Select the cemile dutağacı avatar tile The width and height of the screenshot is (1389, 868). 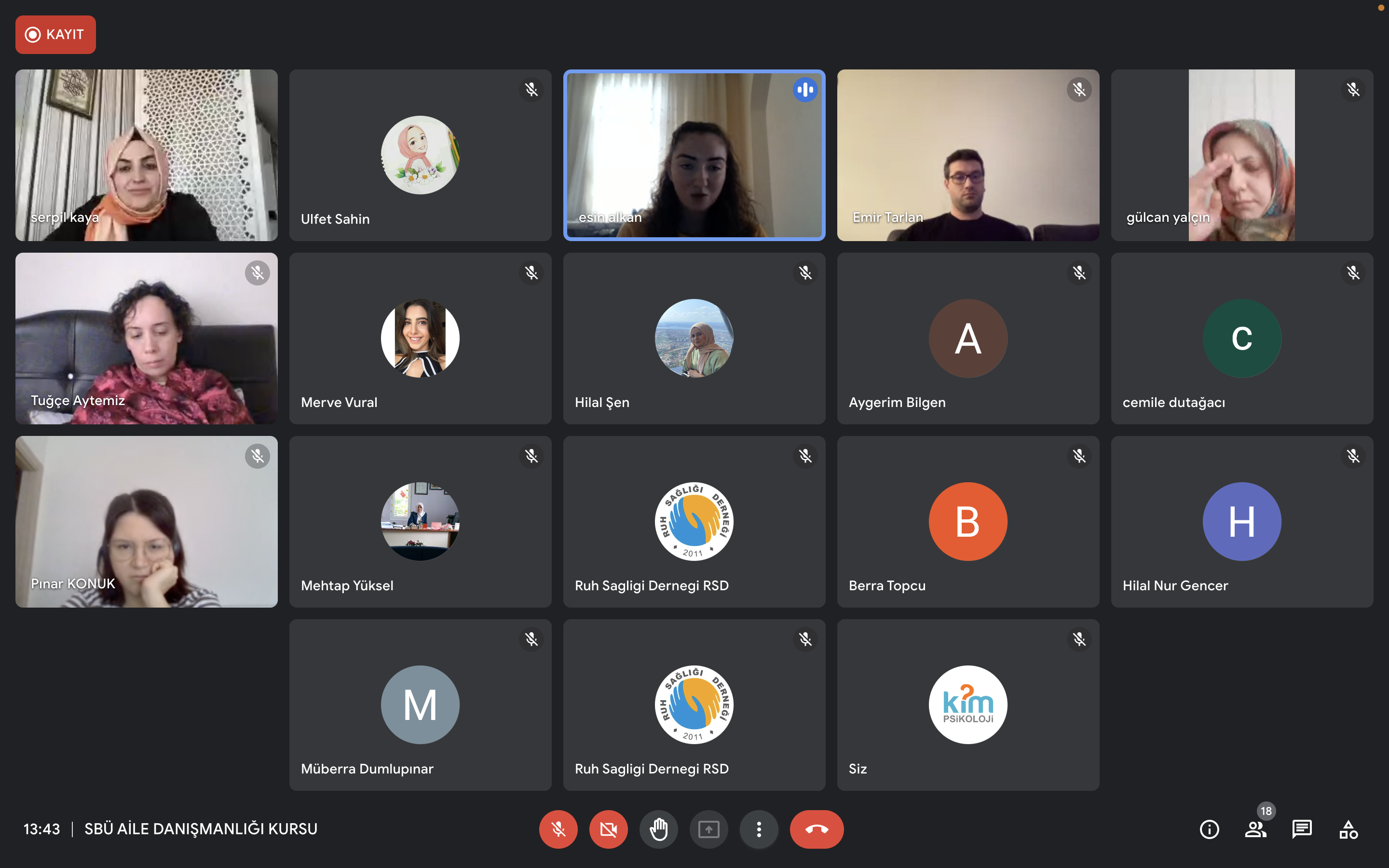point(1242,338)
